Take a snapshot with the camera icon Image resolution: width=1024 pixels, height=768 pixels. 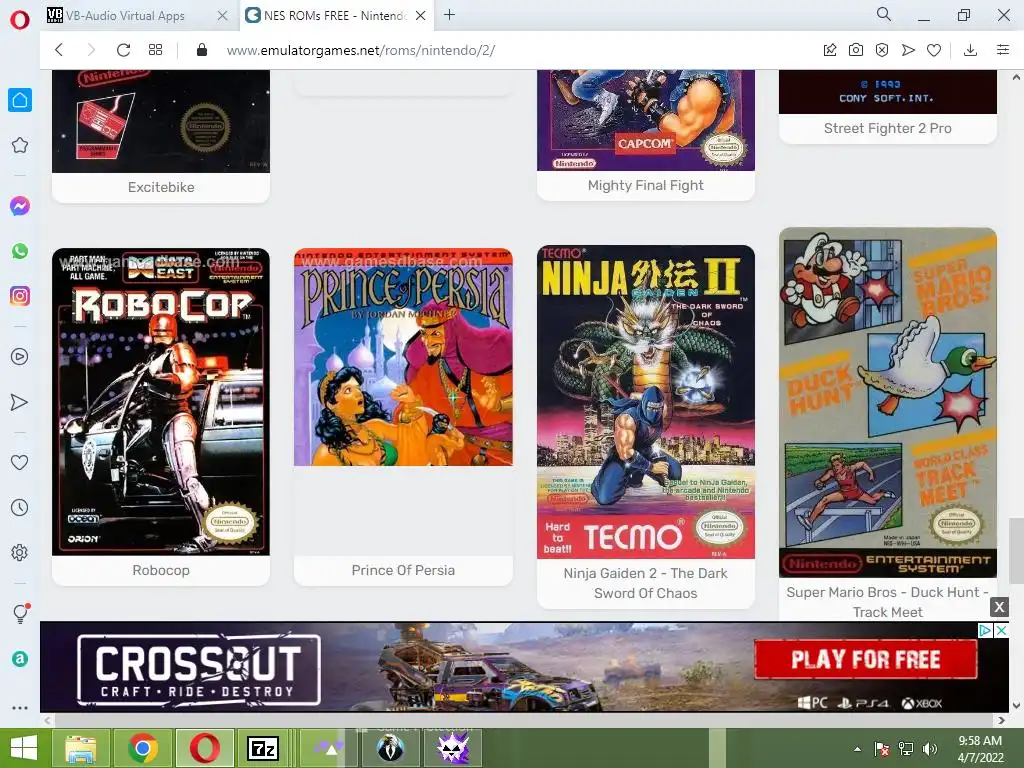pos(856,50)
